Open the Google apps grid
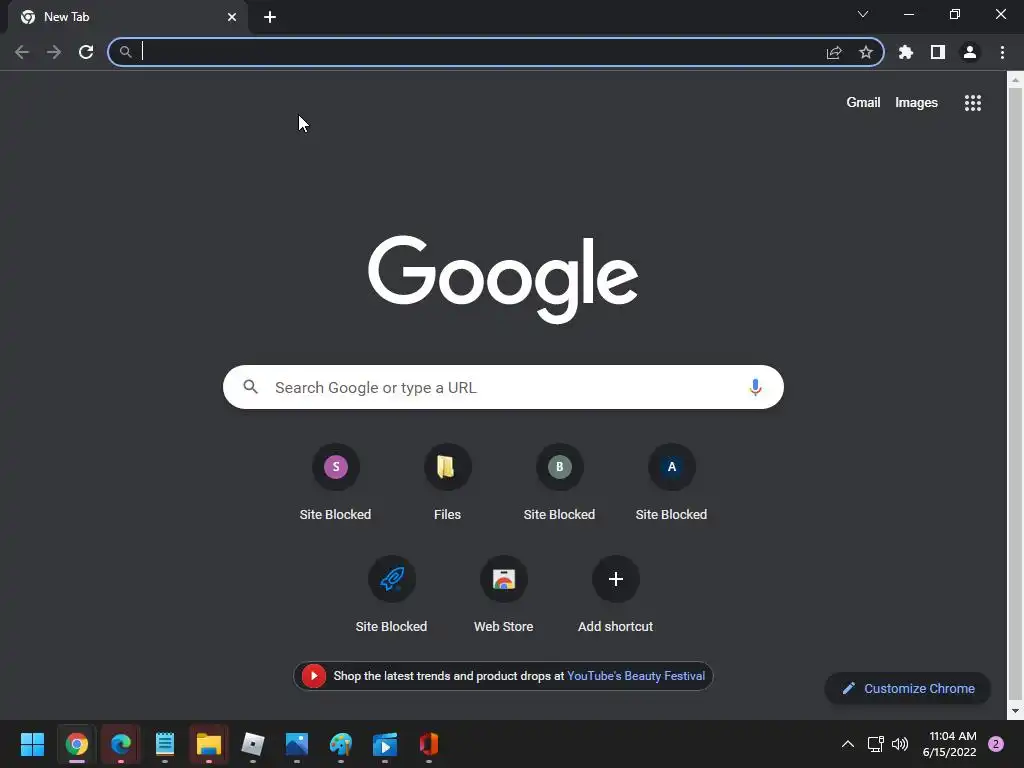This screenshot has width=1024, height=768. [973, 103]
